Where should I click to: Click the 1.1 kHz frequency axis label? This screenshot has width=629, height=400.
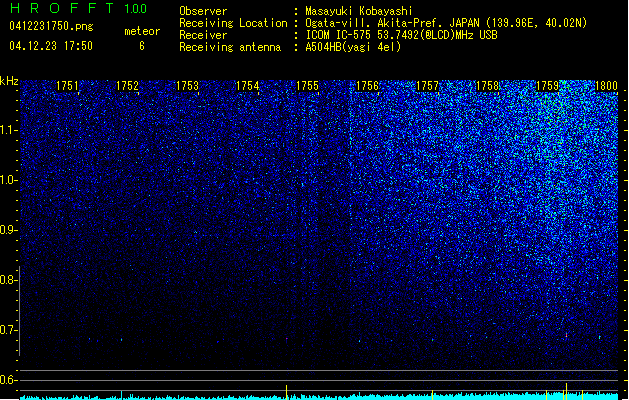[x=9, y=130]
